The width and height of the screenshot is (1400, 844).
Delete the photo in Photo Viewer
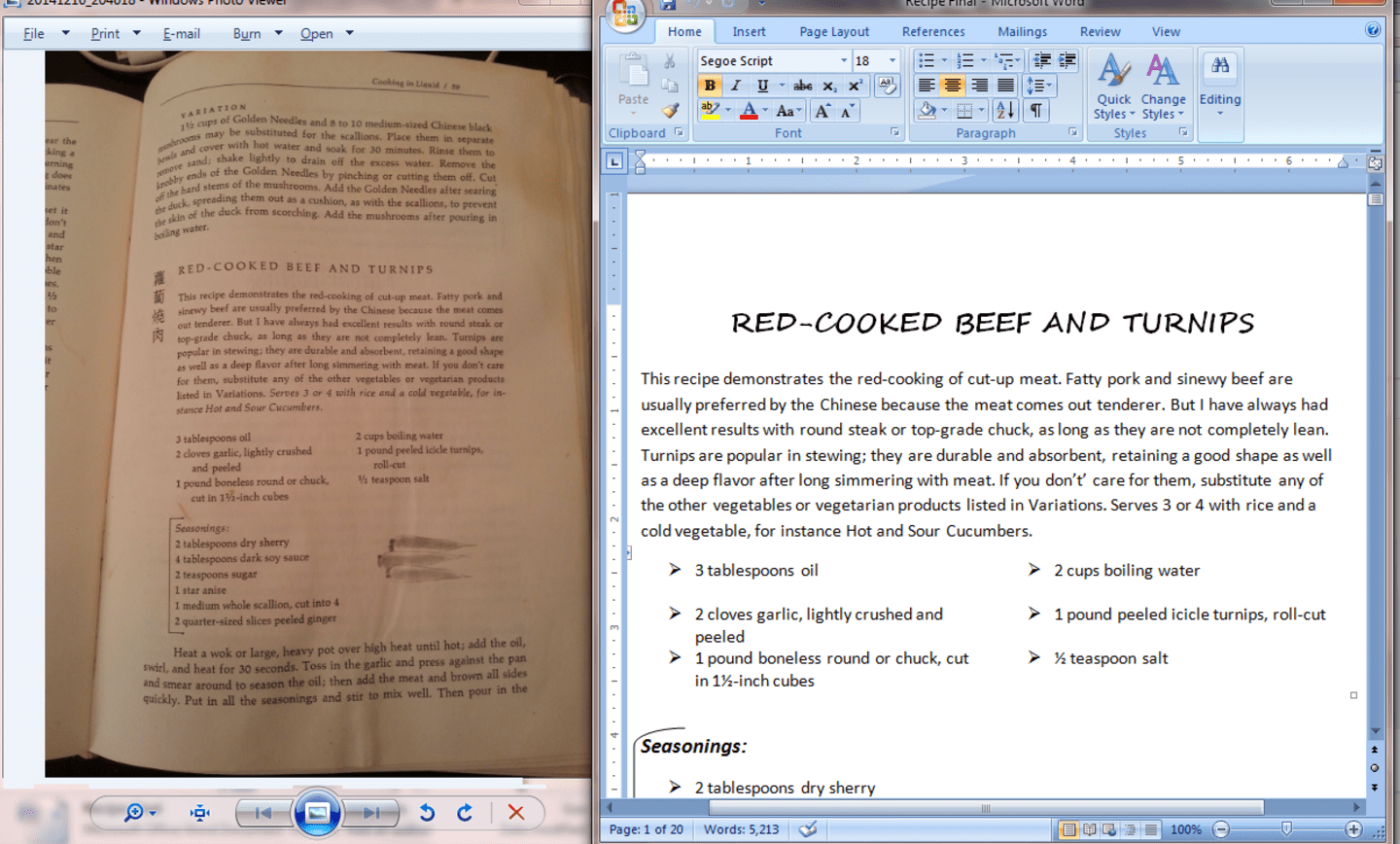(x=516, y=813)
